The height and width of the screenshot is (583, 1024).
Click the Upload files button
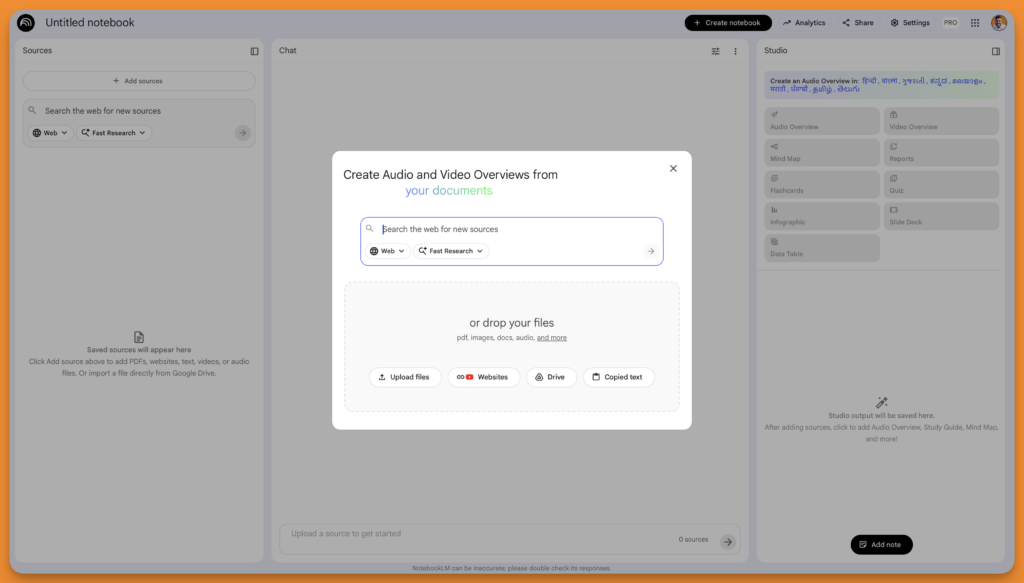(x=405, y=377)
